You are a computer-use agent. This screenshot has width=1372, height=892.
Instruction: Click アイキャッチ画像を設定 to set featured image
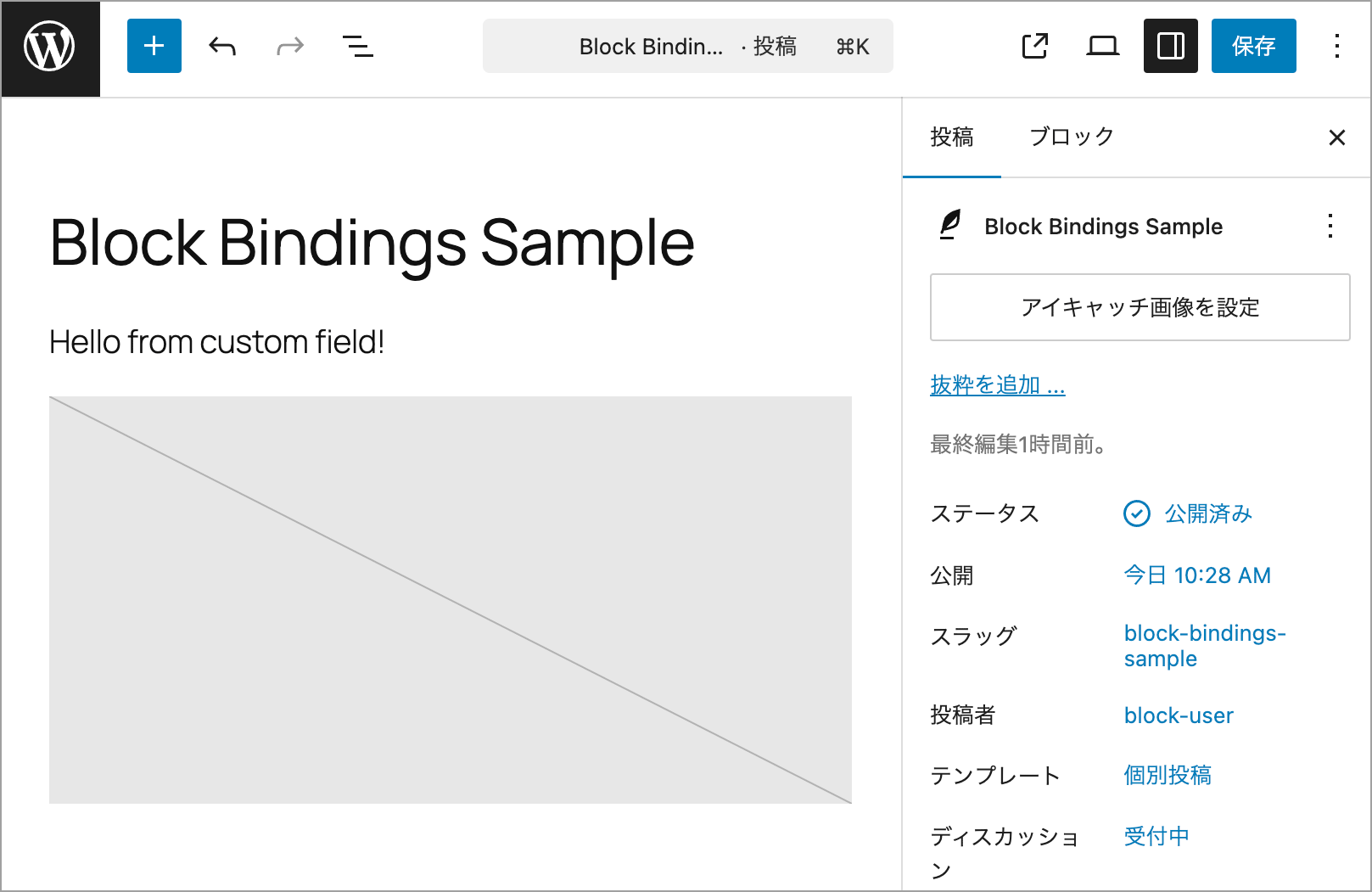tap(1140, 307)
